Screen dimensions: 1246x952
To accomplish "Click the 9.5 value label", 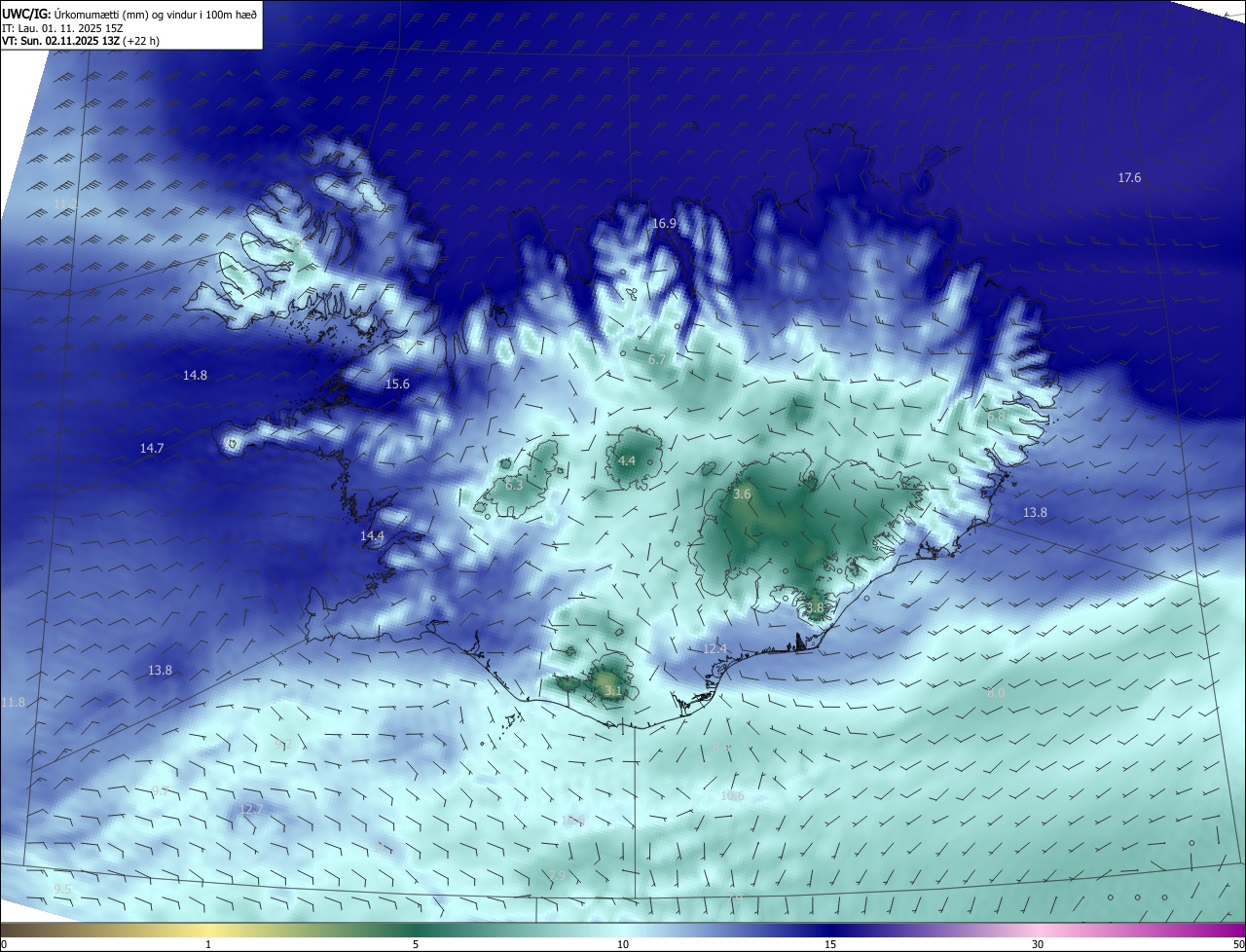I will click(62, 890).
